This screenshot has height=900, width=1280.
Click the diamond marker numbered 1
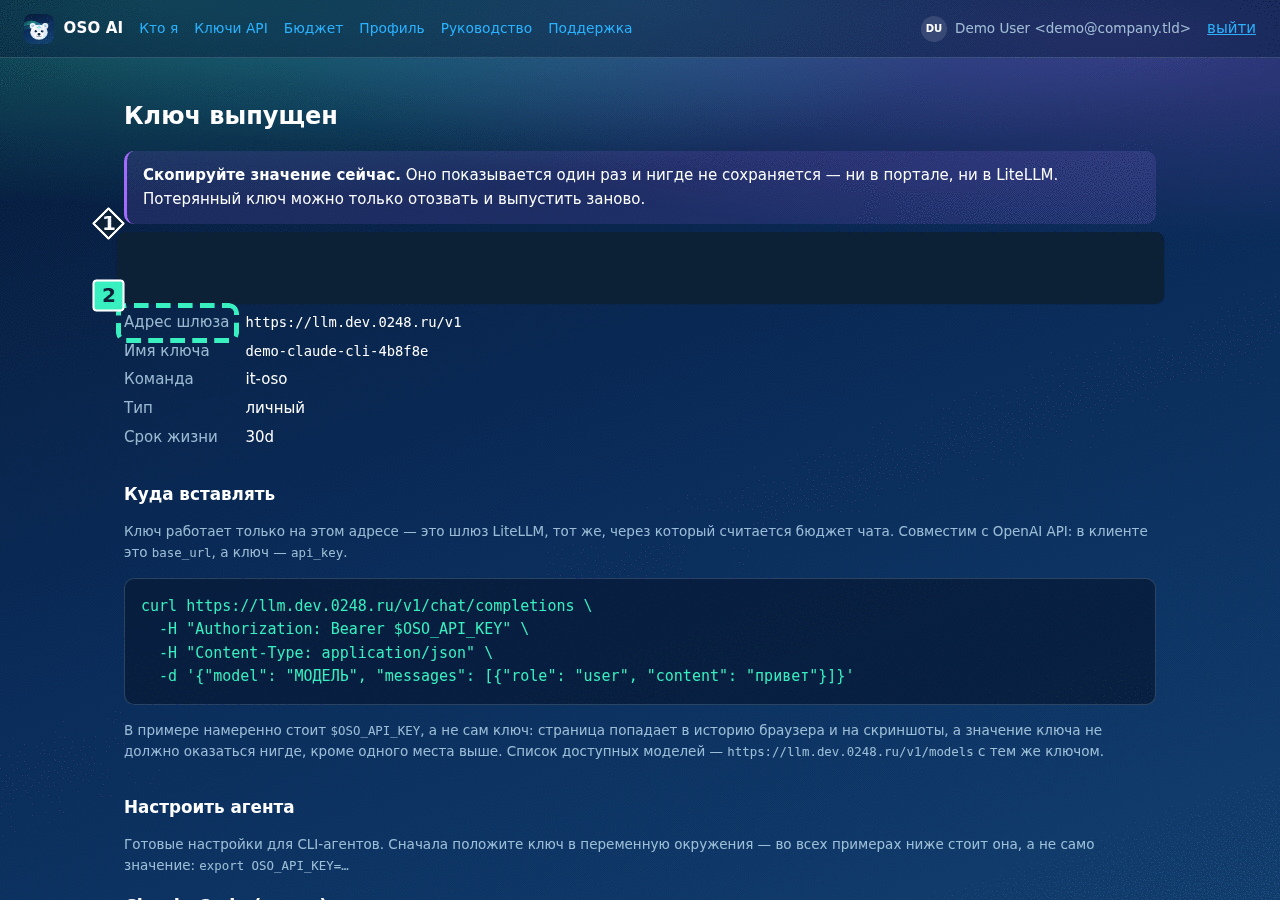click(108, 223)
